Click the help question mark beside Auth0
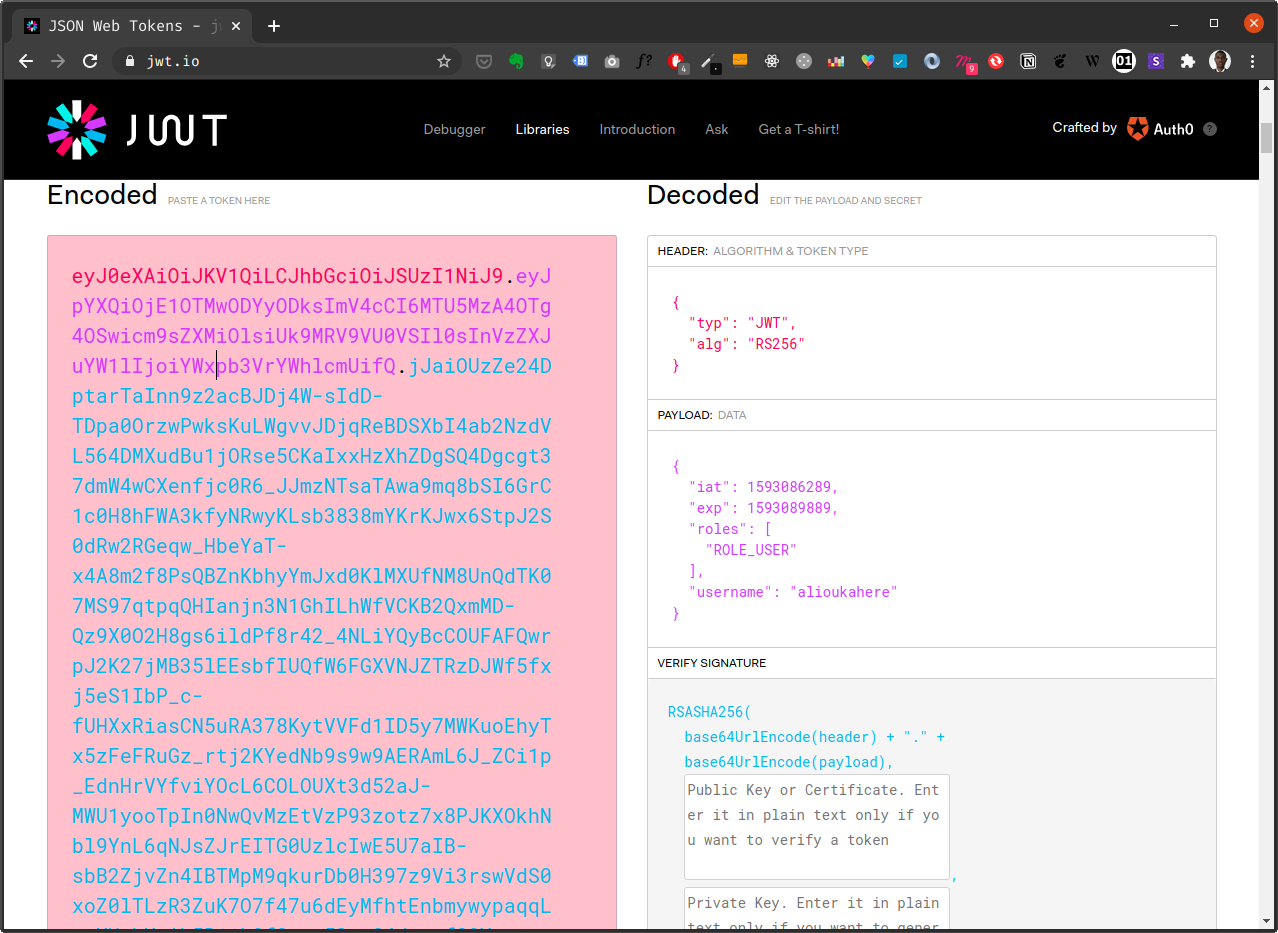The height and width of the screenshot is (933, 1278). 1210,129
